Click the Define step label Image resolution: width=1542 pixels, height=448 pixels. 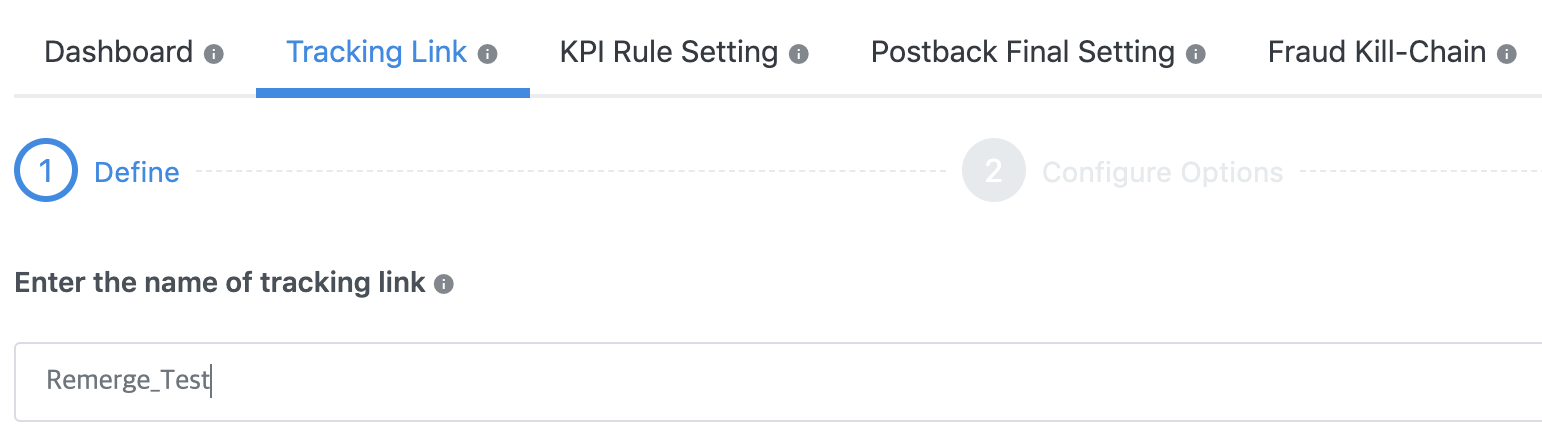[137, 172]
